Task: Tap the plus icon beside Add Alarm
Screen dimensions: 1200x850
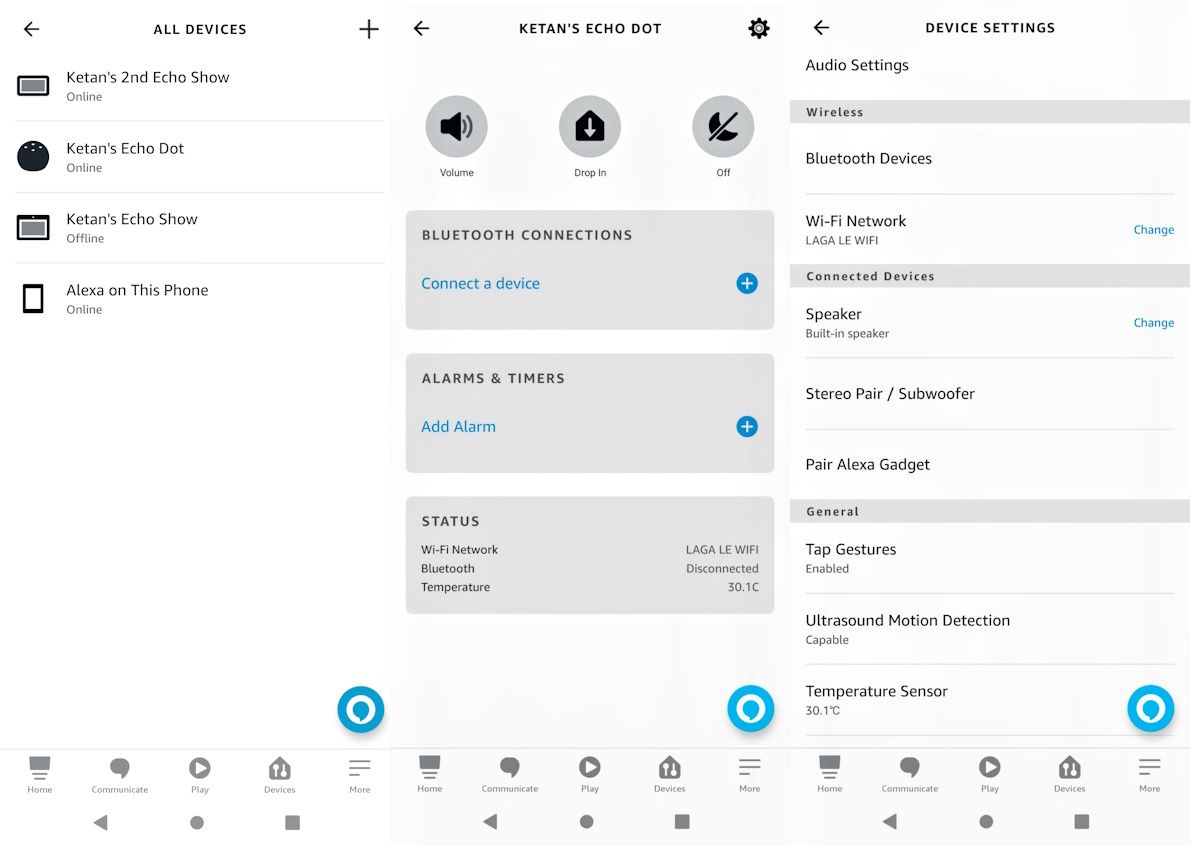Action: coord(747,427)
